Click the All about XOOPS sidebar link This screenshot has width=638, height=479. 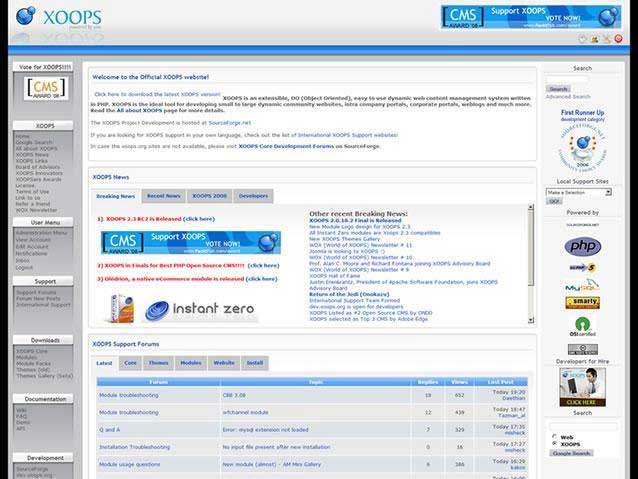[36, 149]
